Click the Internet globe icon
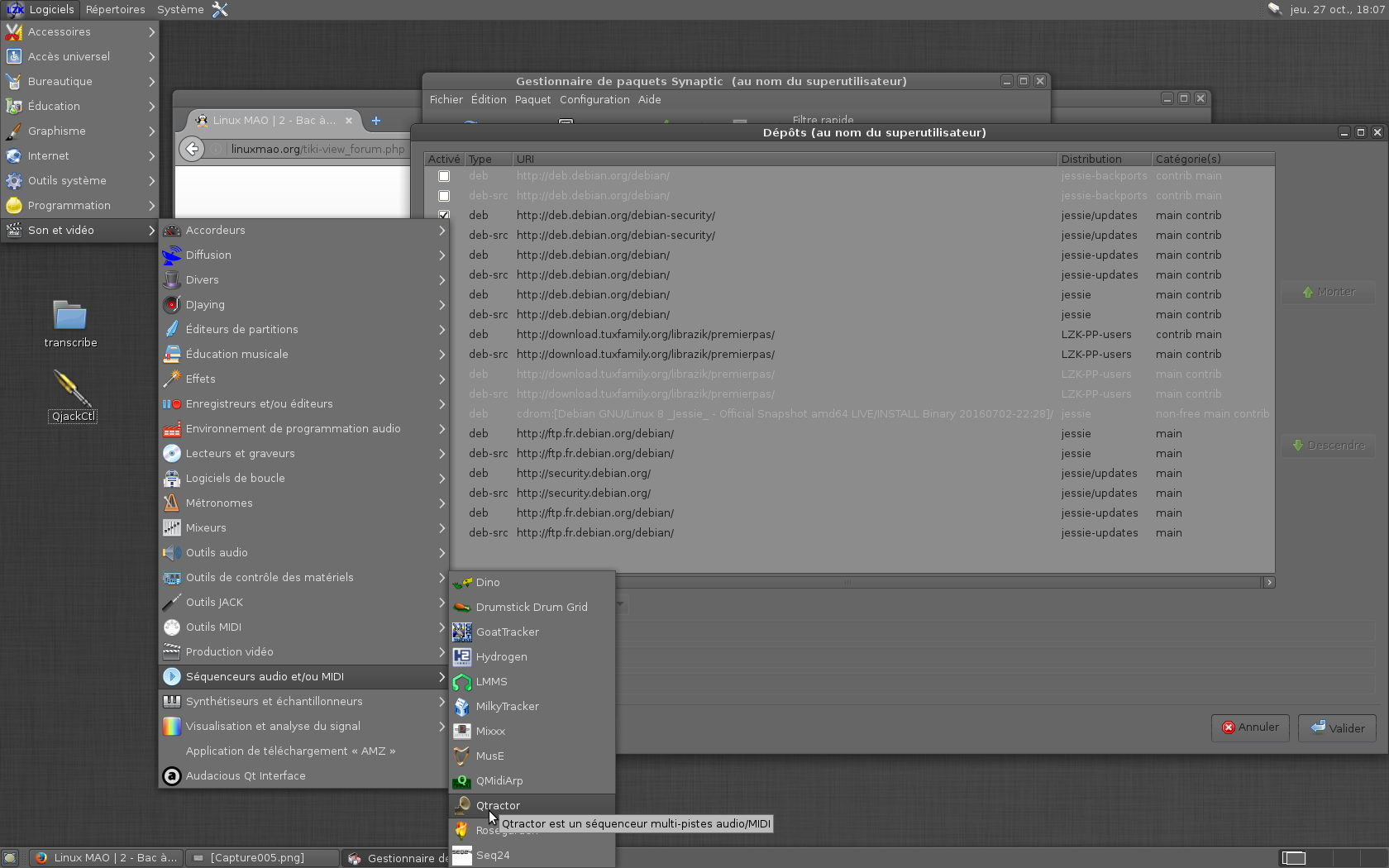Viewport: 1389px width, 868px height. point(14,155)
